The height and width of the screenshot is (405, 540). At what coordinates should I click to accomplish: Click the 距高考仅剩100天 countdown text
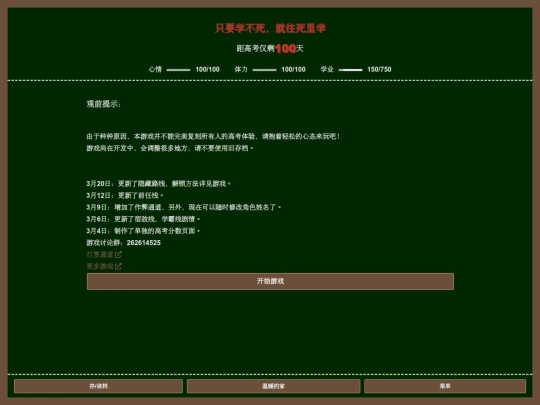pos(270,49)
